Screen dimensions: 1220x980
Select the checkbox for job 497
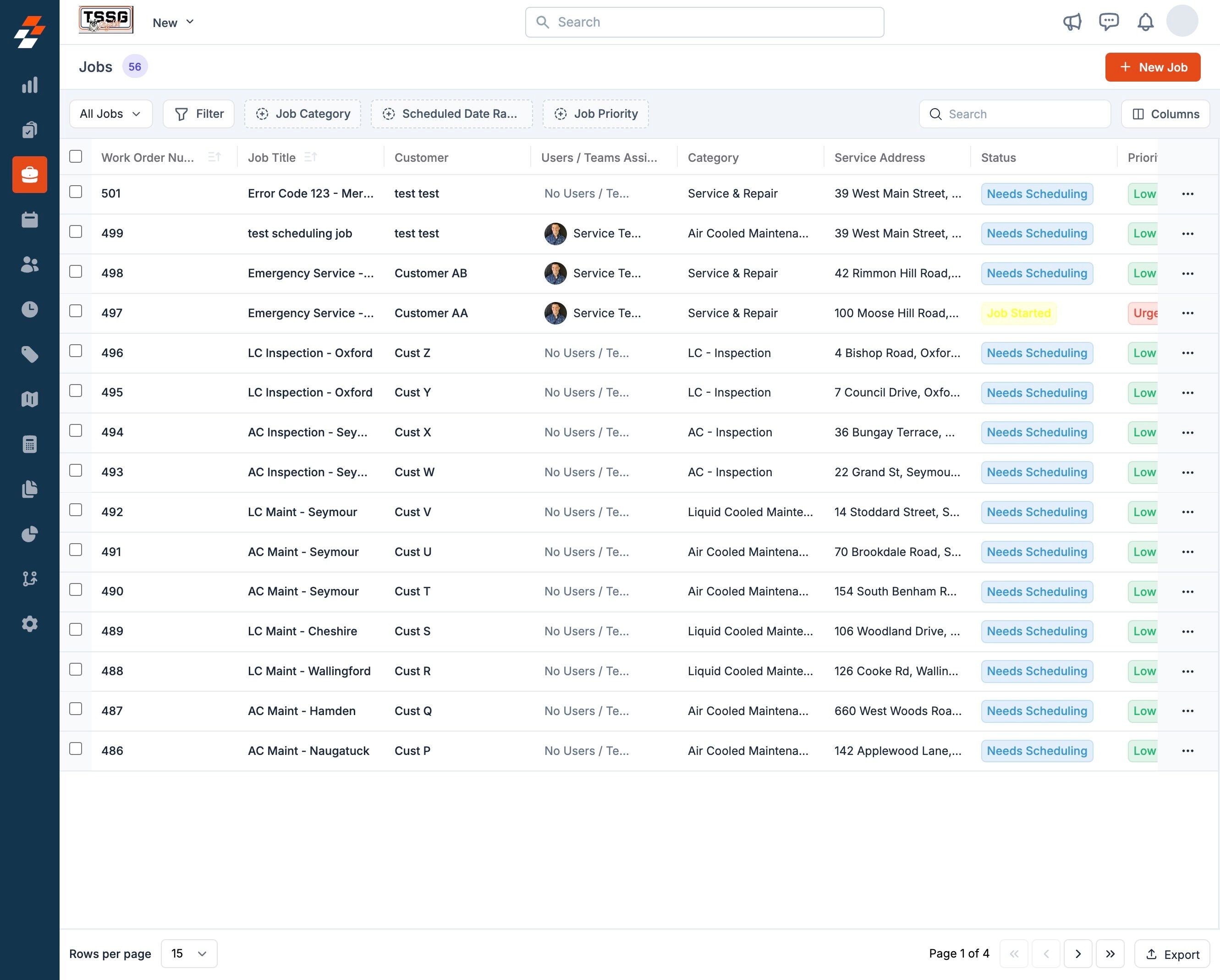pos(76,311)
